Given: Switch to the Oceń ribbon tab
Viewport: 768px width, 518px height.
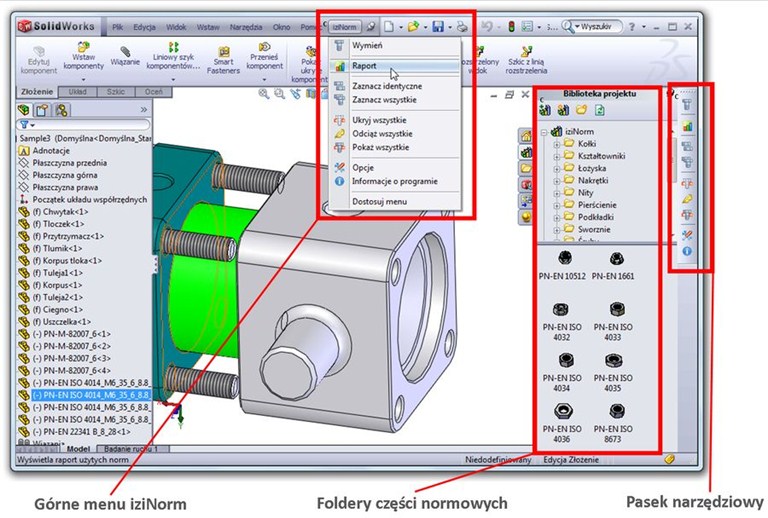Looking at the screenshot, I should click(x=153, y=92).
